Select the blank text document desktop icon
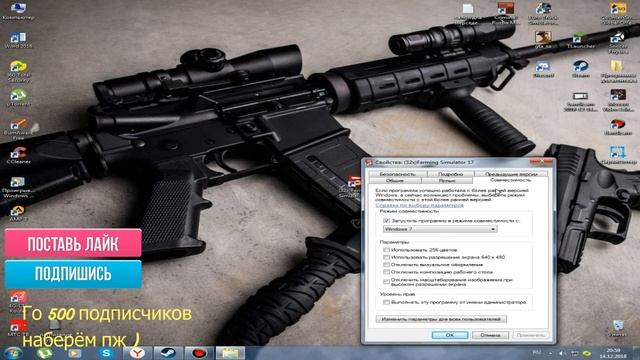 [x=468, y=14]
